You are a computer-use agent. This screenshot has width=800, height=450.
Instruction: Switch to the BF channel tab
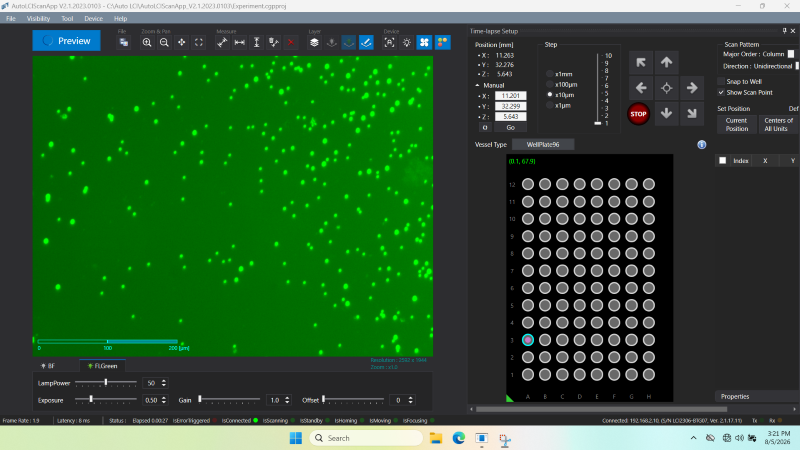48,366
